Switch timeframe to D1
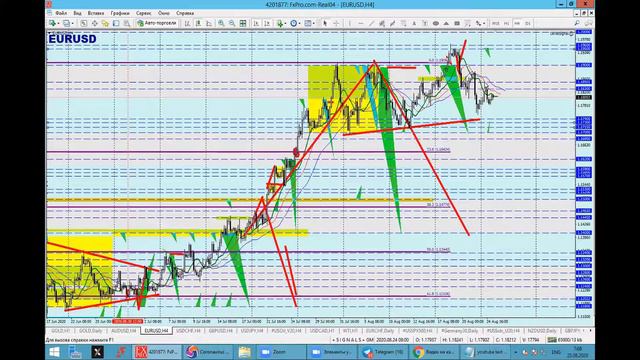 pos(528,23)
